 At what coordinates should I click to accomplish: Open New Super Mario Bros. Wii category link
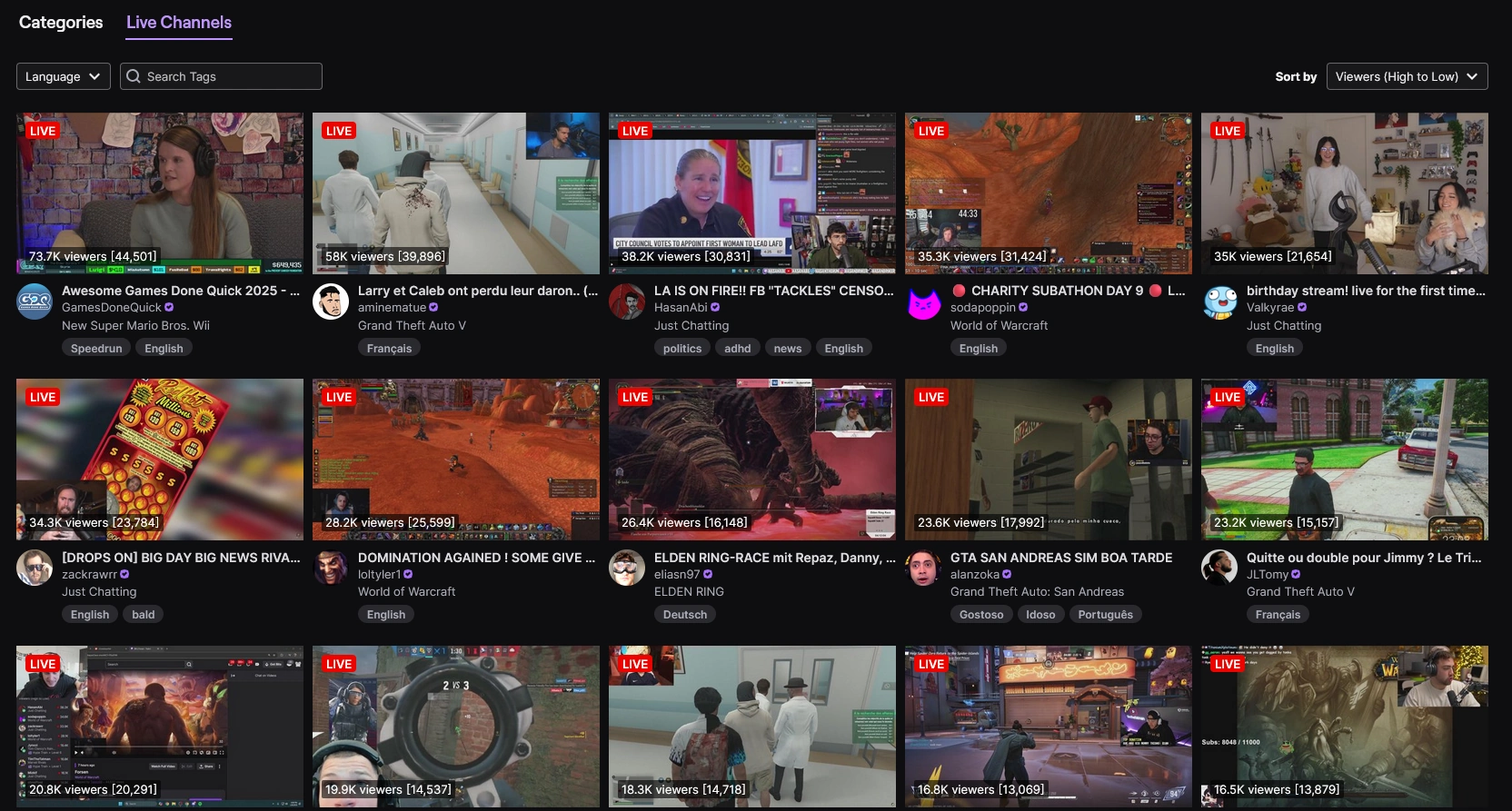coord(135,325)
